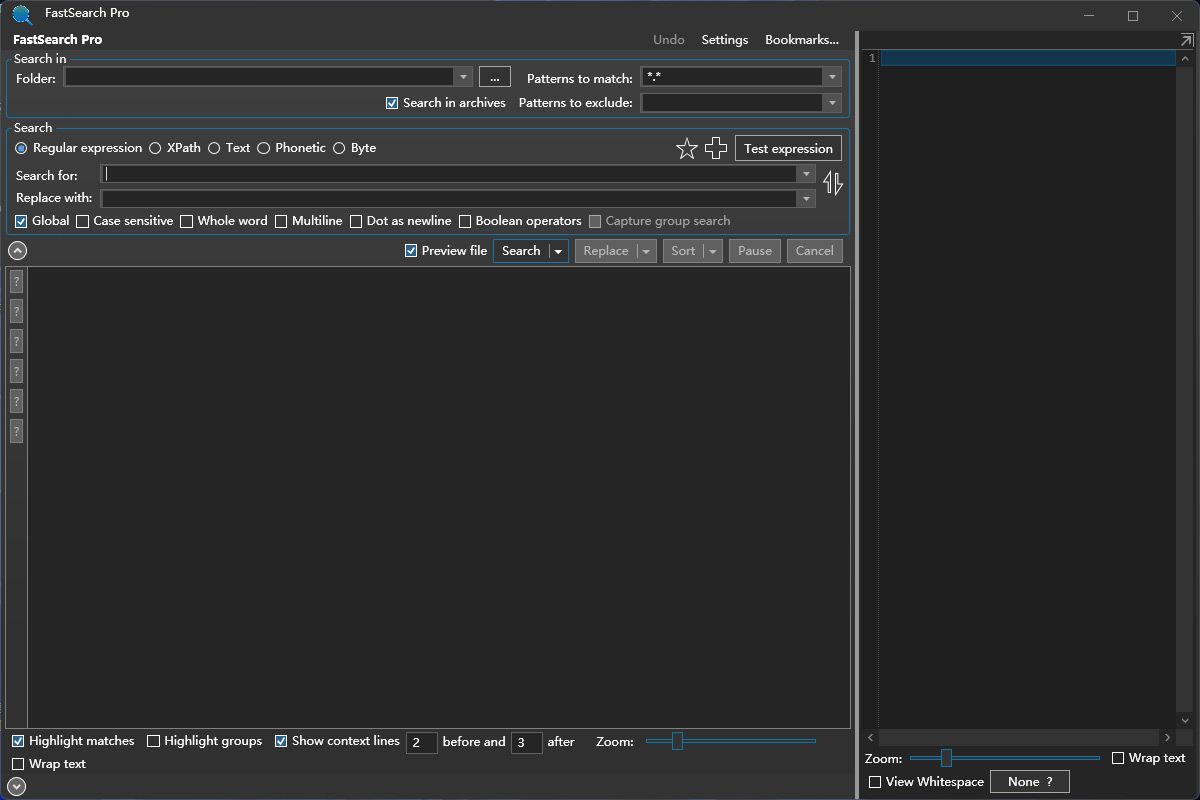The image size is (1200, 800).
Task: Adjust the preview pane Zoom slider
Action: pos(1004,758)
